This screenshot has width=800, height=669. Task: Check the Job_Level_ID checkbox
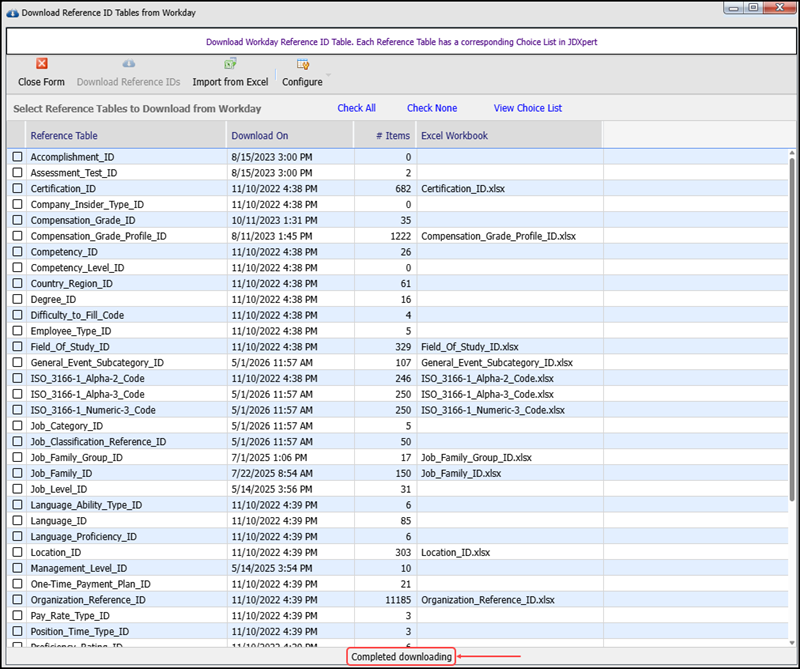(x=17, y=489)
